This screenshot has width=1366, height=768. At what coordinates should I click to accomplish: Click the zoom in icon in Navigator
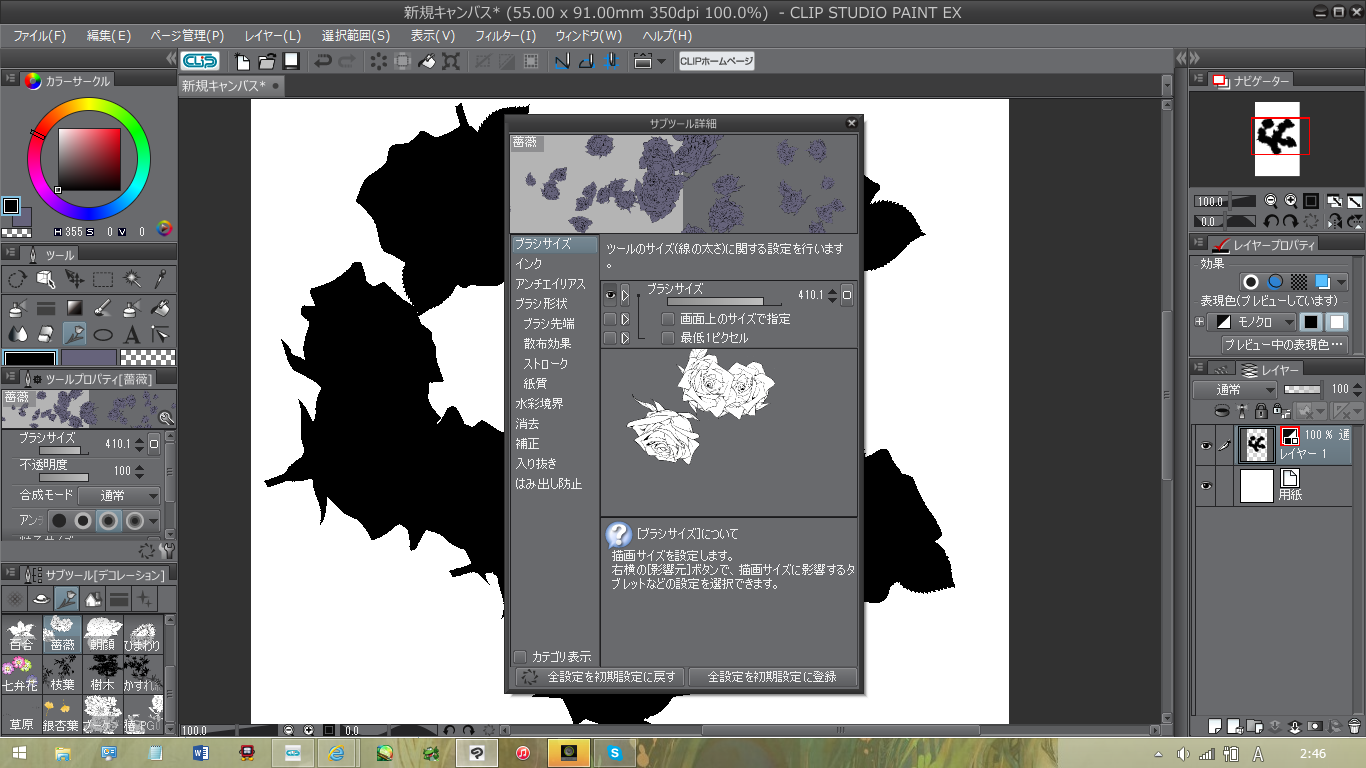pyautogui.click(x=1291, y=201)
